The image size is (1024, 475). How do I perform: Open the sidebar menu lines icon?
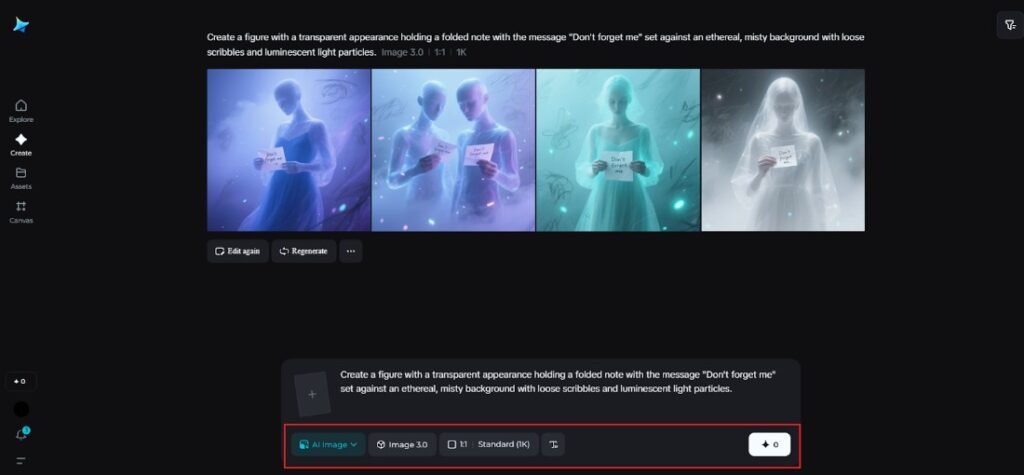(x=21, y=461)
